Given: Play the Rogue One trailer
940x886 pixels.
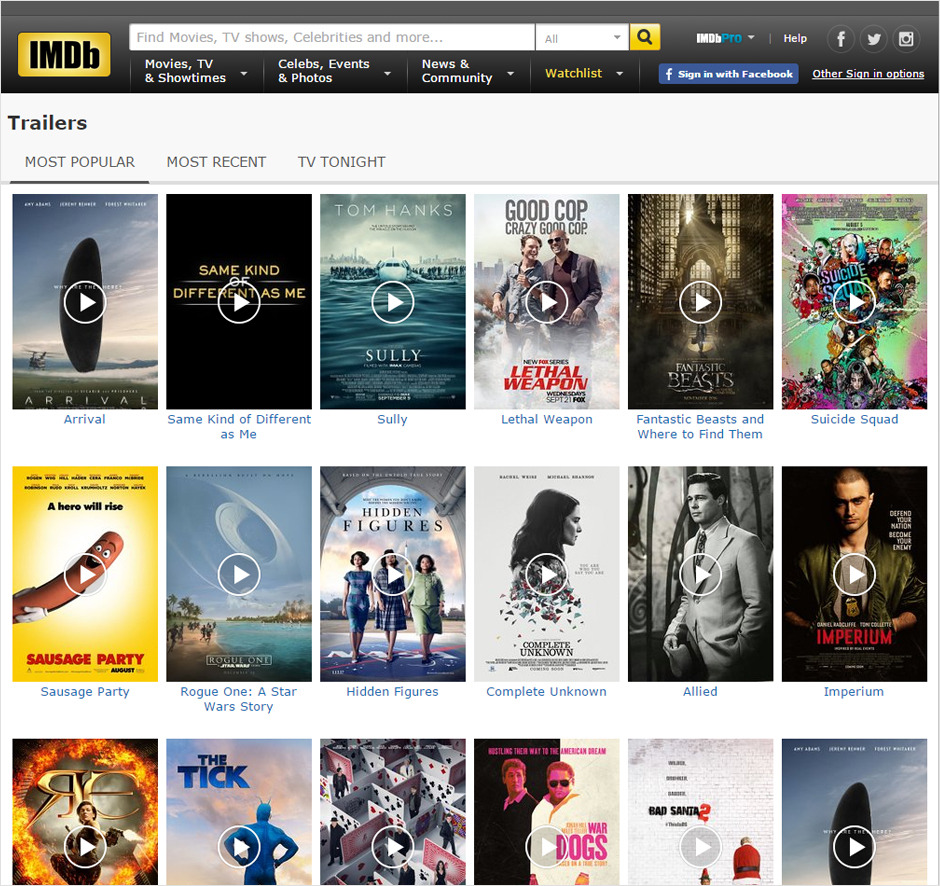Looking at the screenshot, I should click(x=239, y=574).
